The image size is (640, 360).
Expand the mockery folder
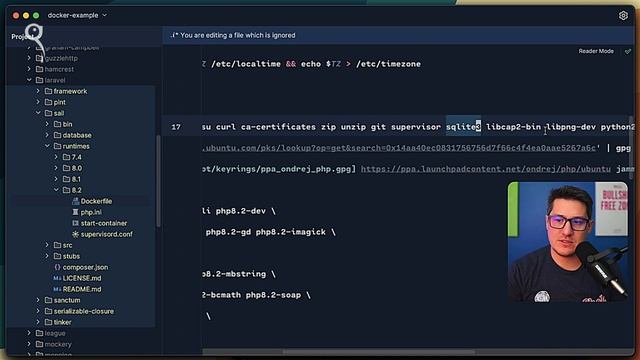tap(29, 344)
